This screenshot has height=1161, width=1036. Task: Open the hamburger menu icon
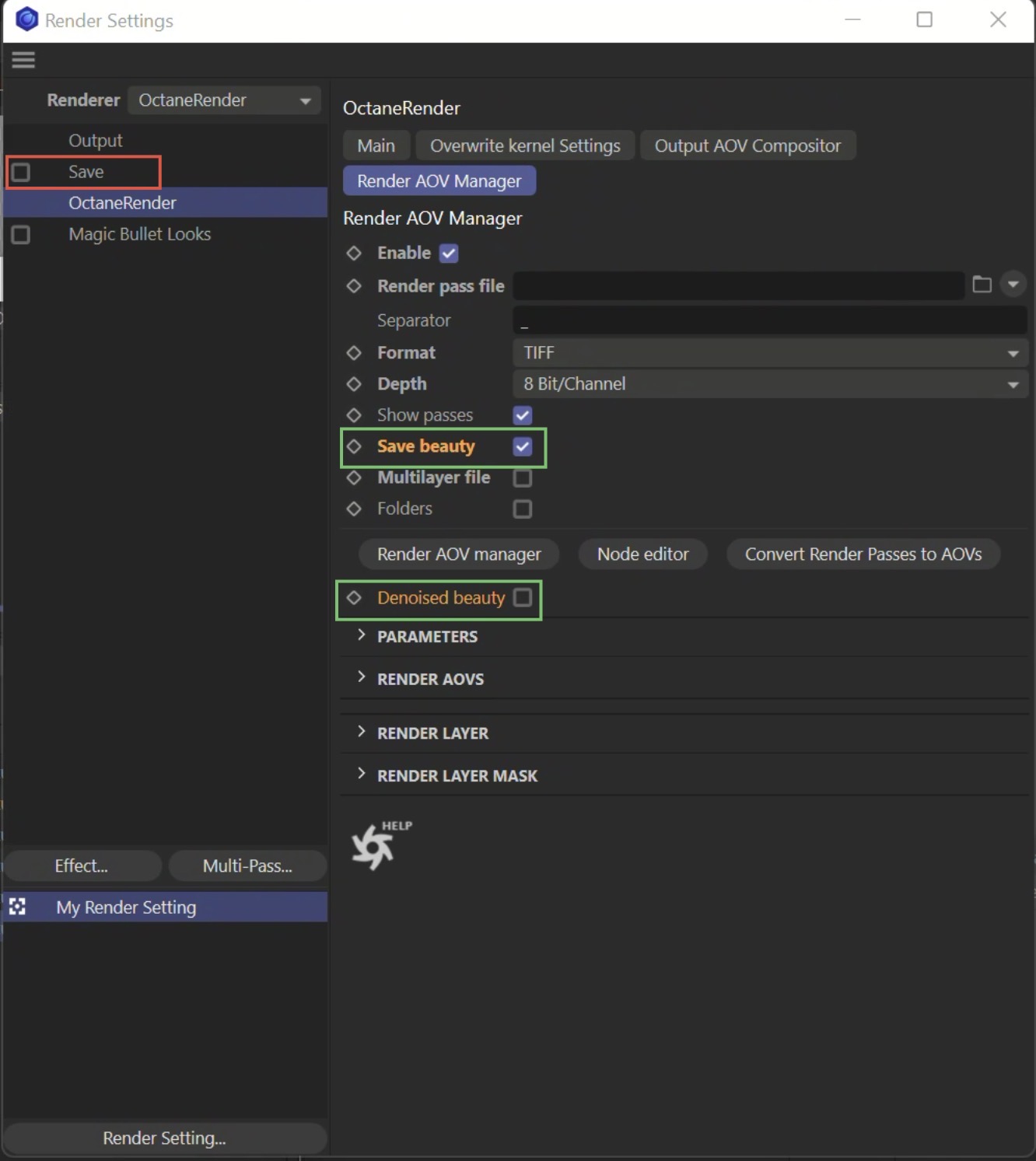[23, 60]
